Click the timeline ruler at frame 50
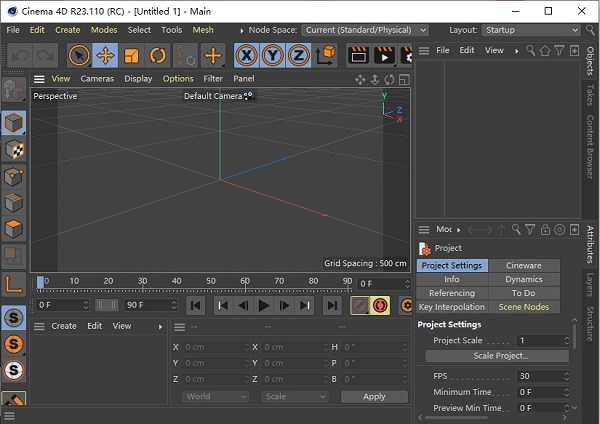The image size is (600, 424). pyautogui.click(x=212, y=283)
